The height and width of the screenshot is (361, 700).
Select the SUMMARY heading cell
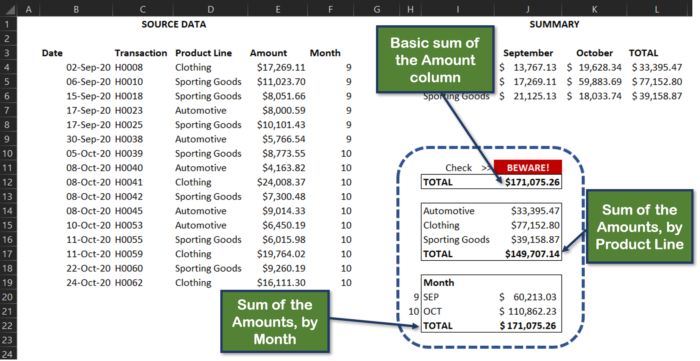554,25
